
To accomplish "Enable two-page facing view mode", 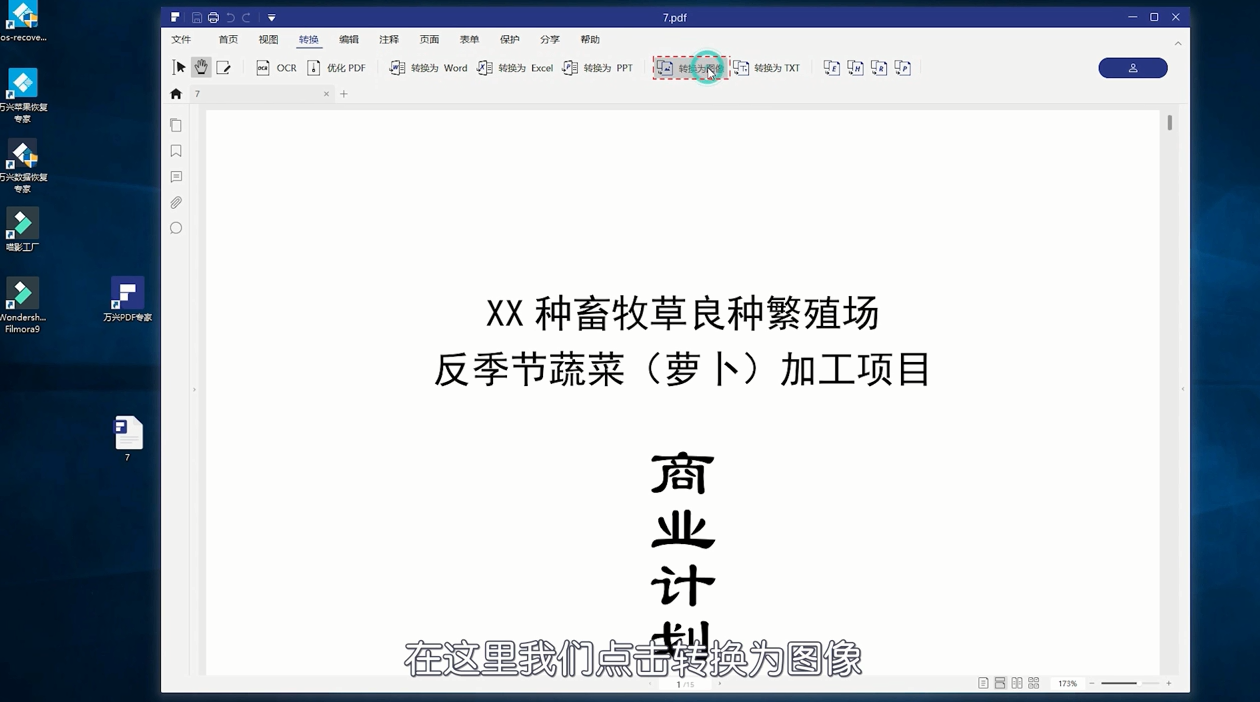I will (1016, 683).
